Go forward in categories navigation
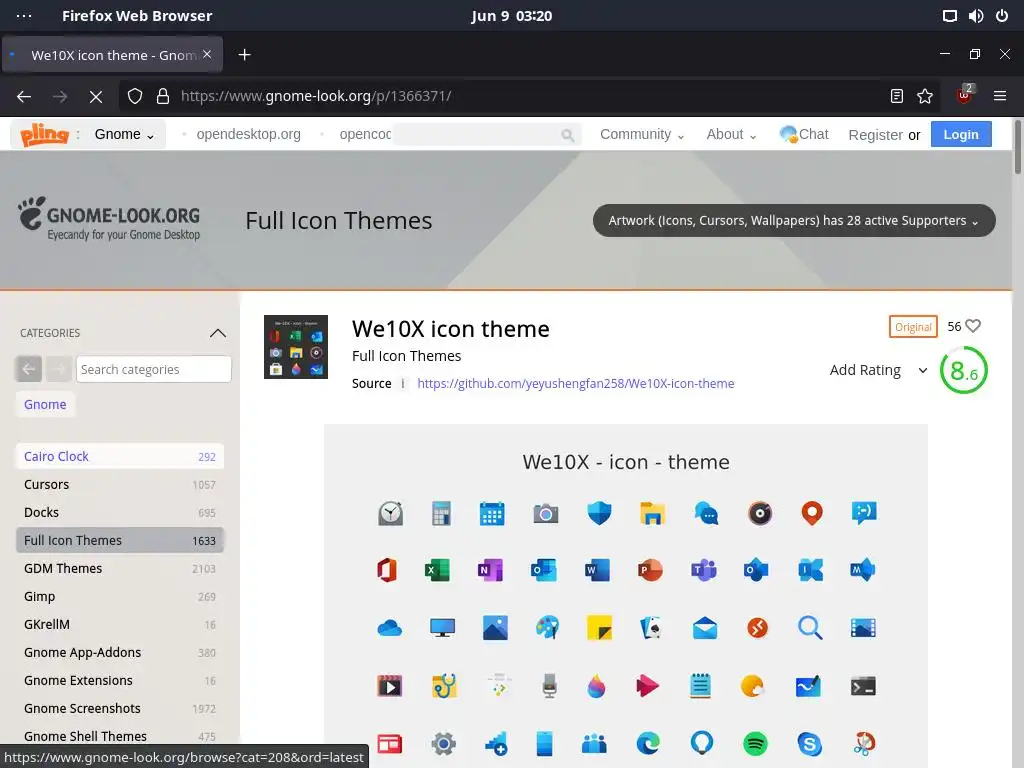The width and height of the screenshot is (1024, 768). point(59,369)
